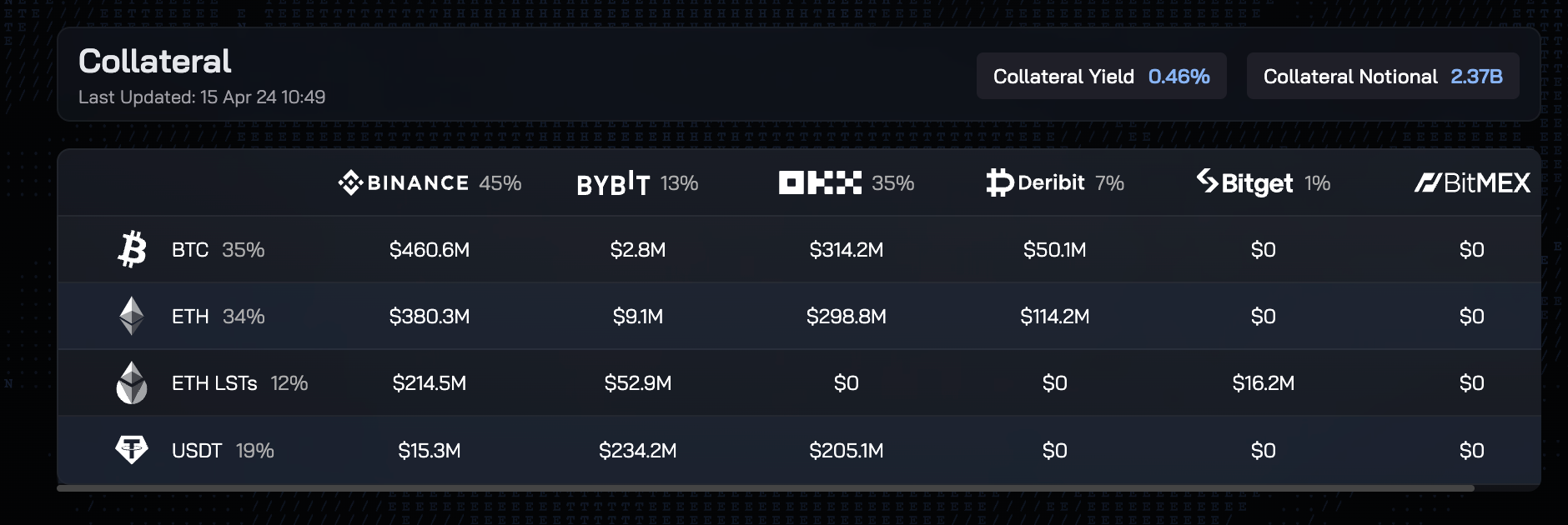Click the Bitcoin icon in BTC row
This screenshot has height=525, width=1568.
pos(132,249)
